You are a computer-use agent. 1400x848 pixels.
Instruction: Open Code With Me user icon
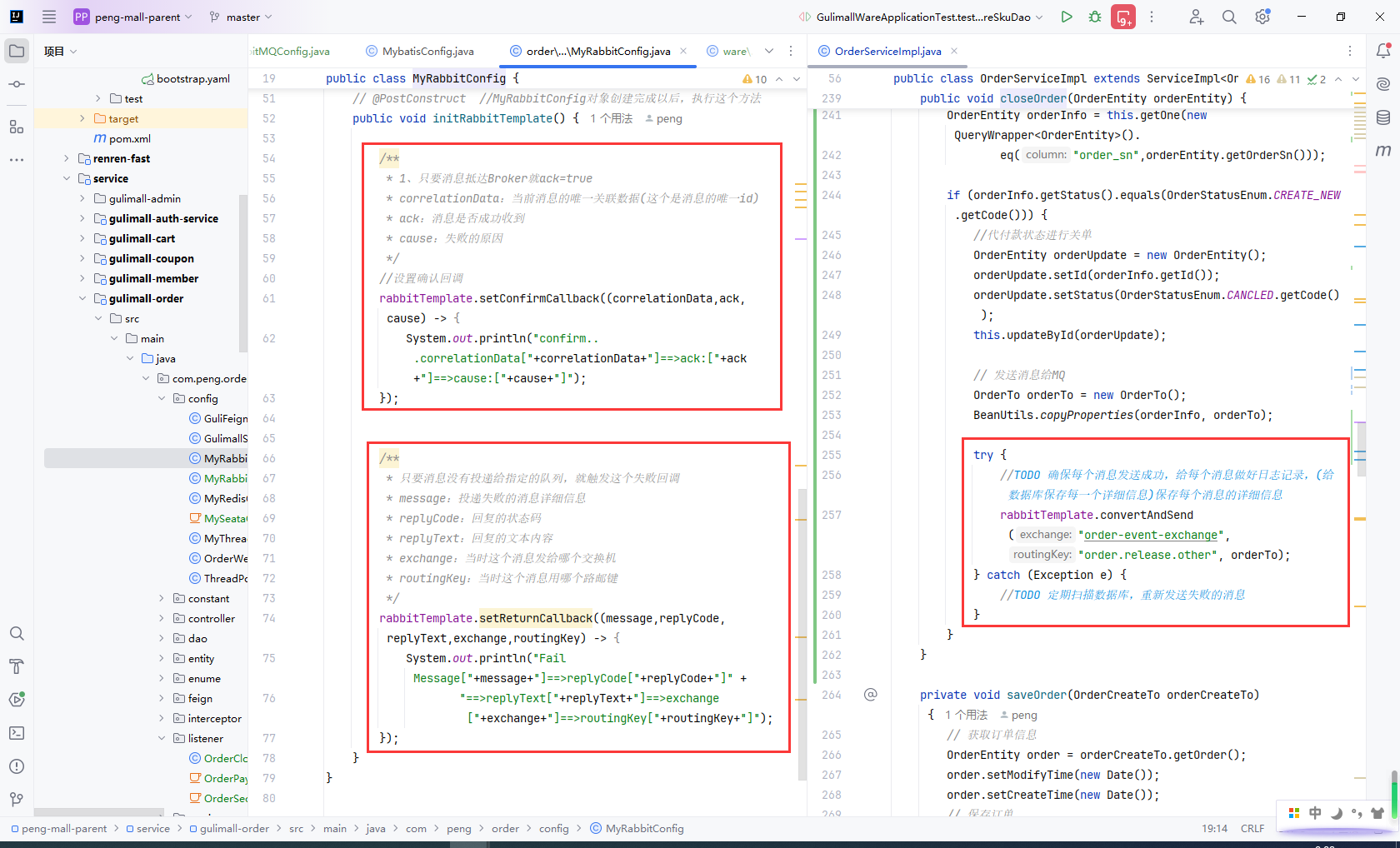pos(1197,17)
